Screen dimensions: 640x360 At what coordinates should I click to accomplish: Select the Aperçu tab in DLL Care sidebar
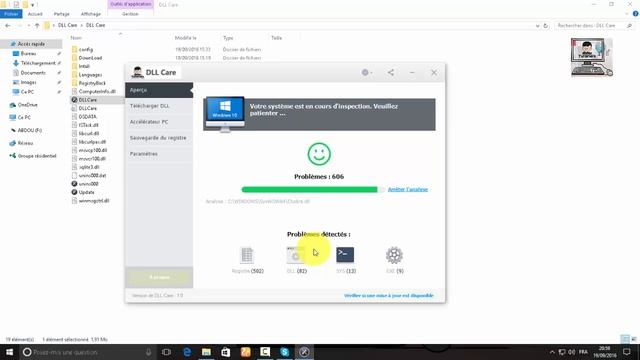point(159,90)
